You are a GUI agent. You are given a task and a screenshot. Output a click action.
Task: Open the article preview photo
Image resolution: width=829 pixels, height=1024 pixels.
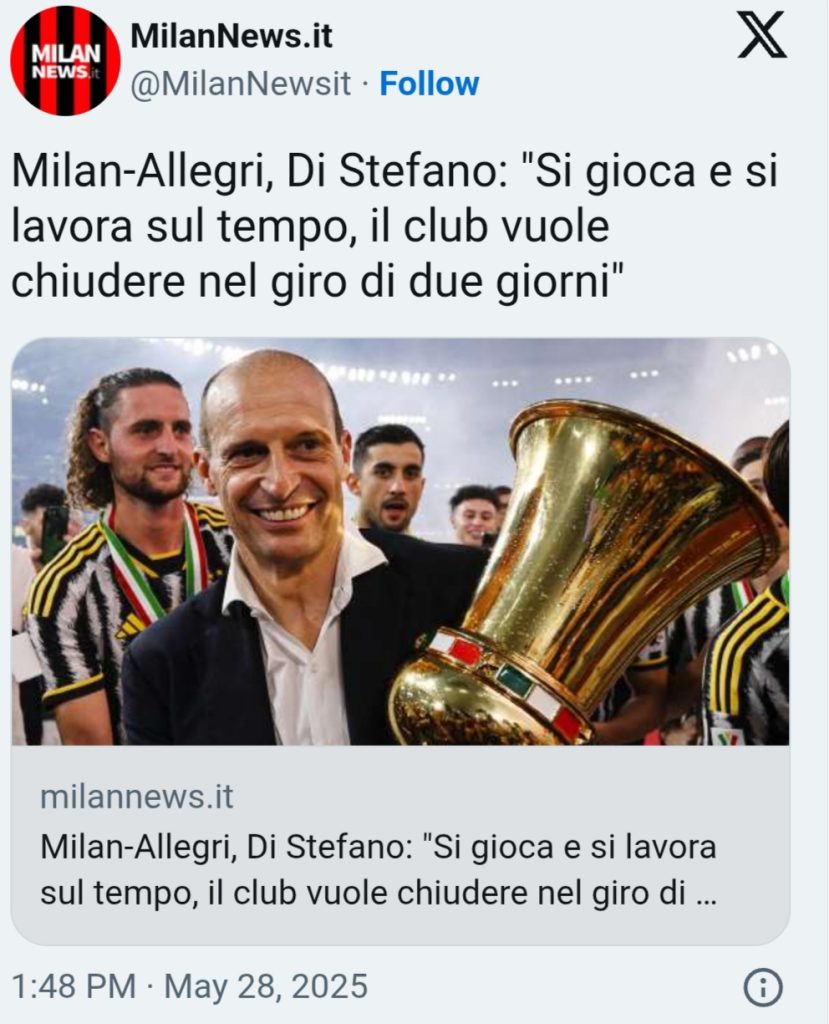[400, 541]
